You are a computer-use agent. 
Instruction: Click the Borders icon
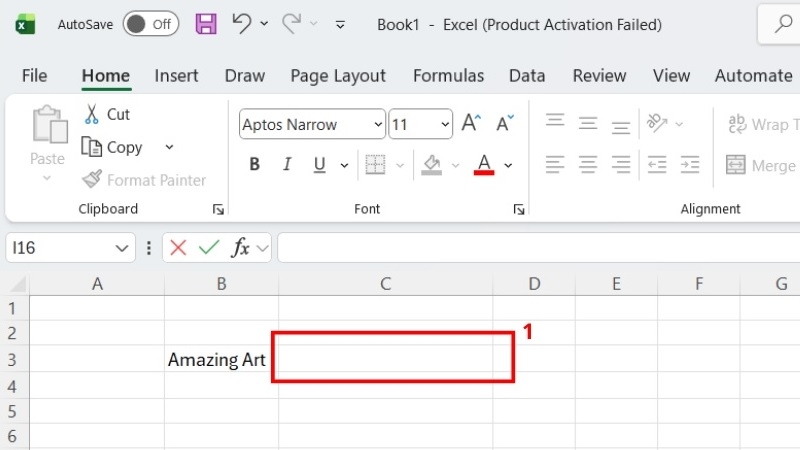pyautogui.click(x=376, y=164)
